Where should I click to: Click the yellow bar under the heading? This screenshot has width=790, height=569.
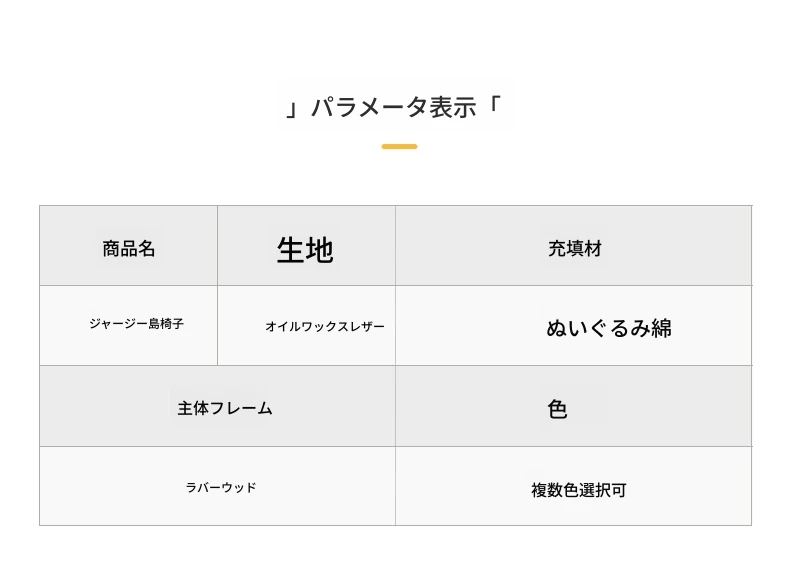click(x=399, y=147)
